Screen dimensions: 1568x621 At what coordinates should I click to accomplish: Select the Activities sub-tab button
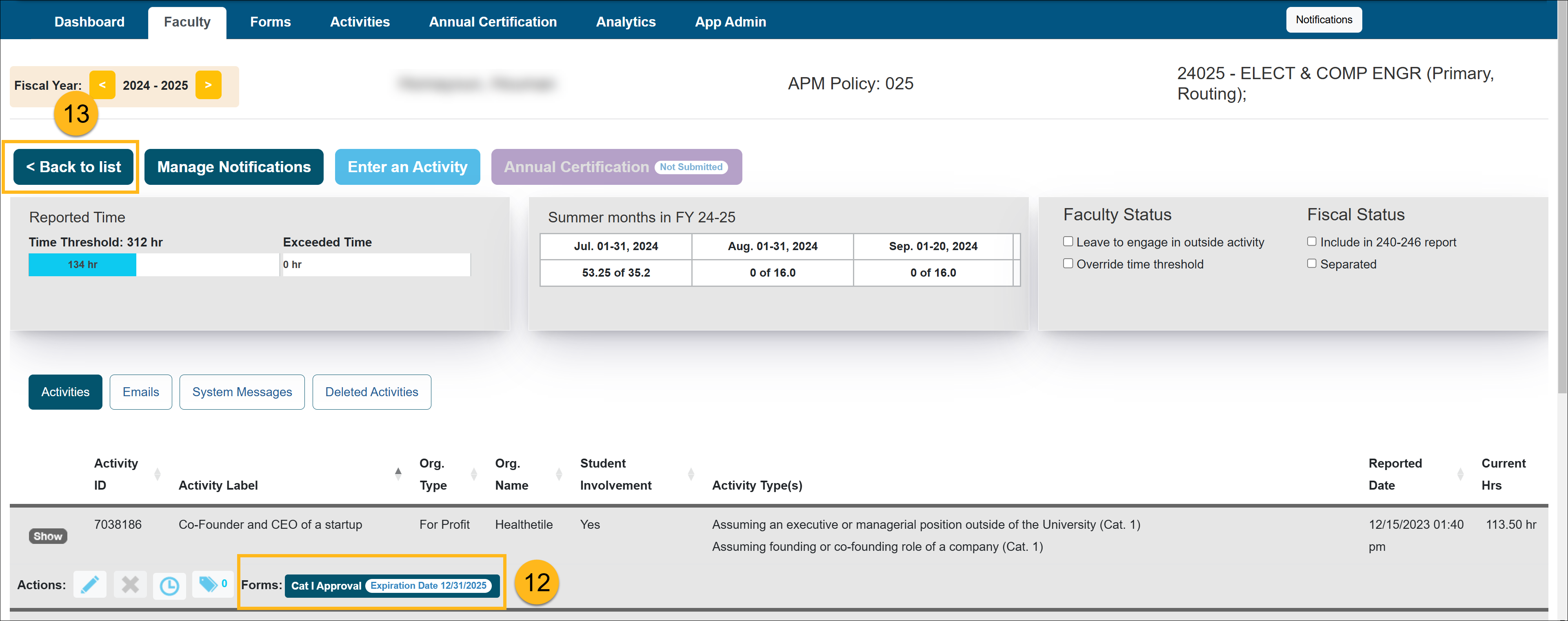[65, 392]
